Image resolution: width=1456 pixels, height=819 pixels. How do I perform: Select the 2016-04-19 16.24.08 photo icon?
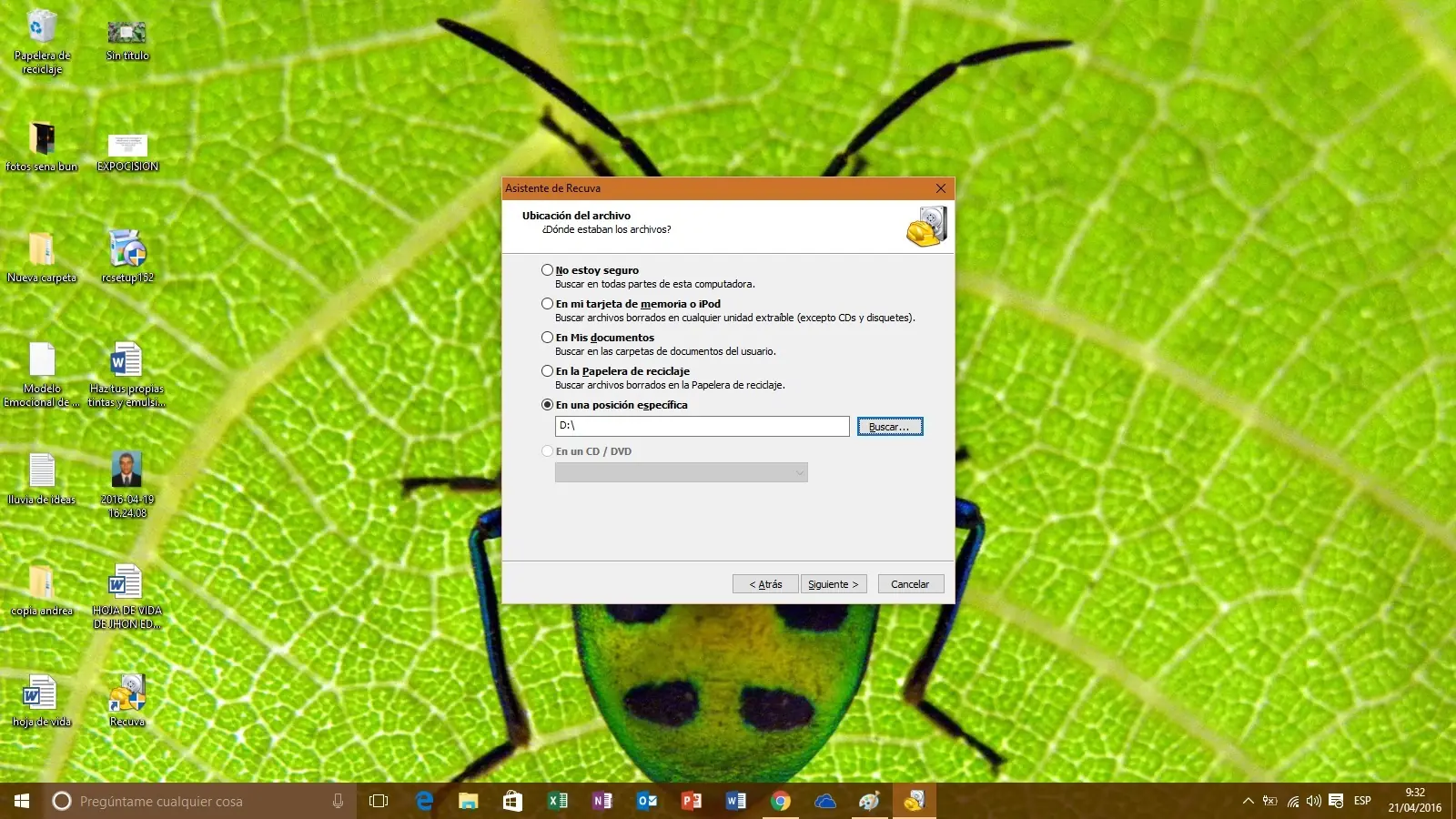point(127,485)
